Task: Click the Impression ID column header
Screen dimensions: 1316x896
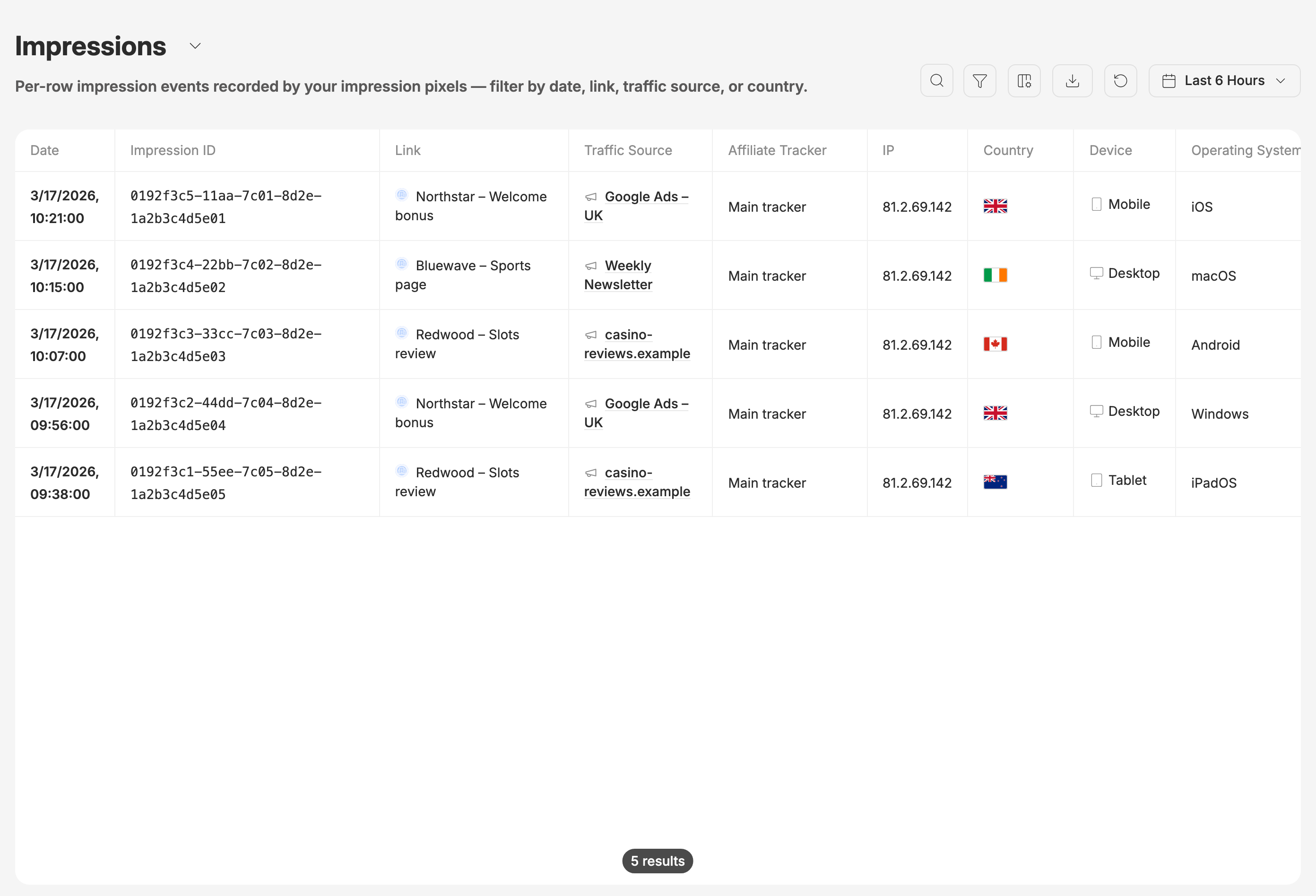Action: 173,151
